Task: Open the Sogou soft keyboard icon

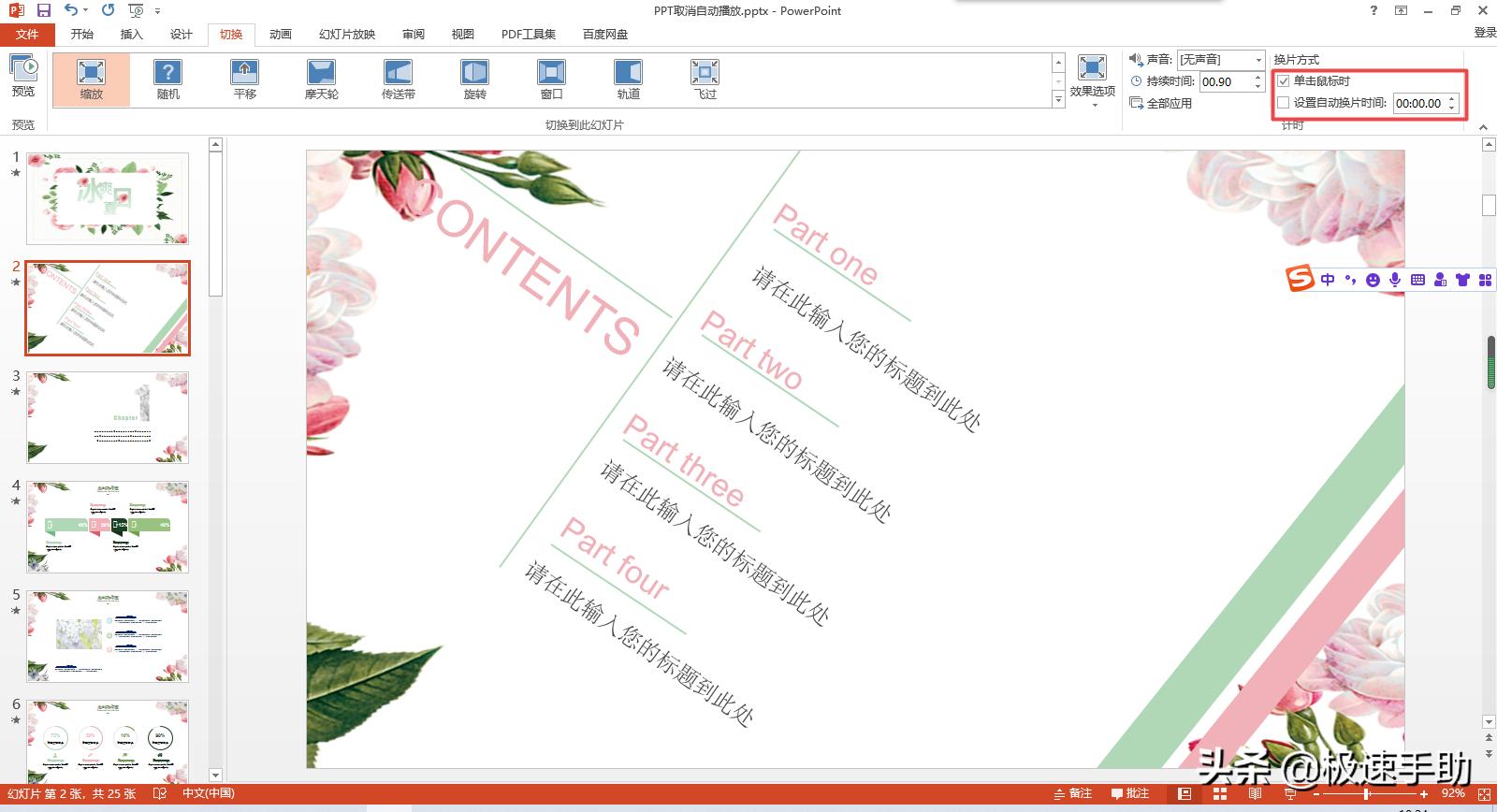Action: 1417,280
